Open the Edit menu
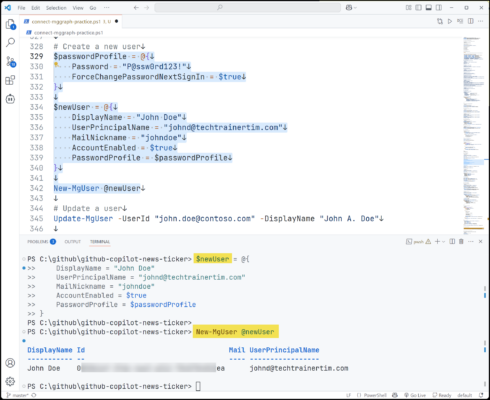 pyautogui.click(x=36, y=8)
